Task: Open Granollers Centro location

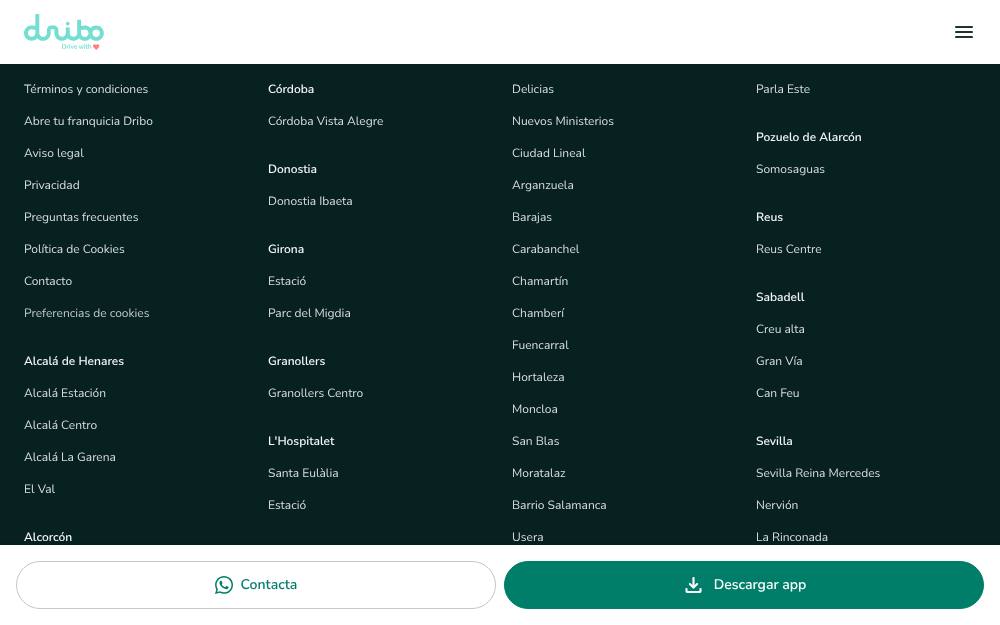Action: [316, 393]
